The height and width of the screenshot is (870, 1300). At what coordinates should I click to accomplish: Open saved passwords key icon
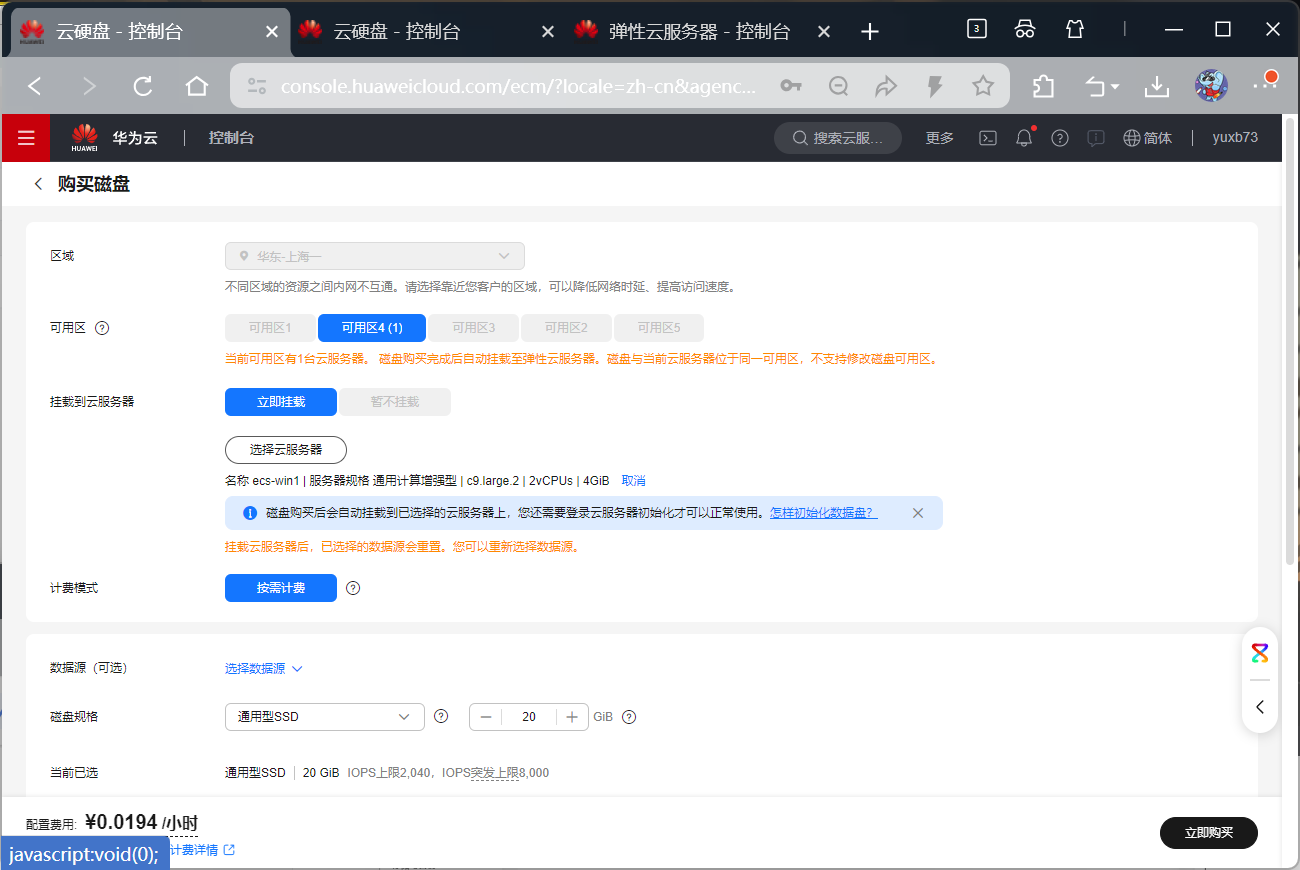pos(791,86)
